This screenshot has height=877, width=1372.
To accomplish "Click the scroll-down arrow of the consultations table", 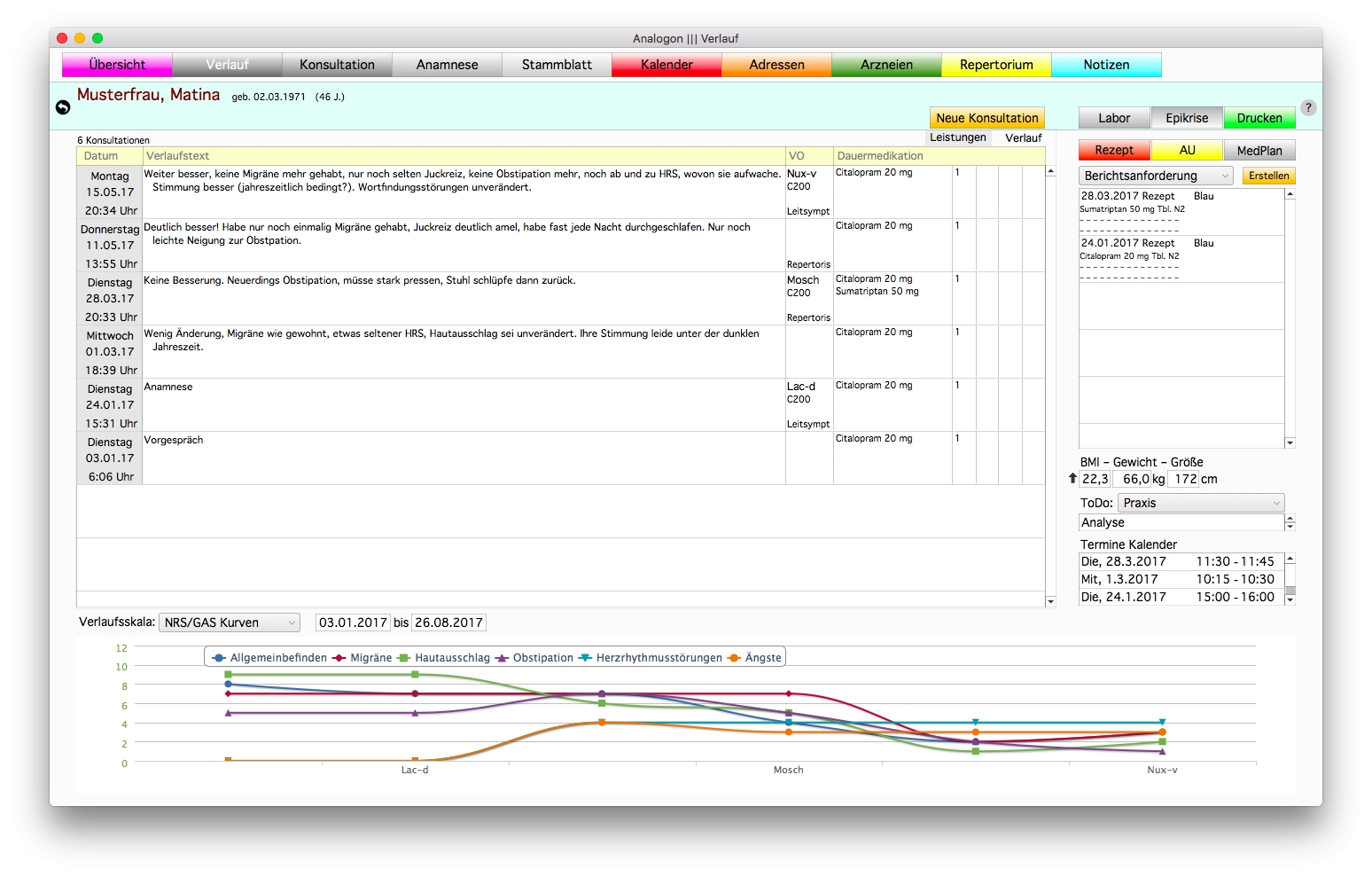I will click(x=1051, y=602).
